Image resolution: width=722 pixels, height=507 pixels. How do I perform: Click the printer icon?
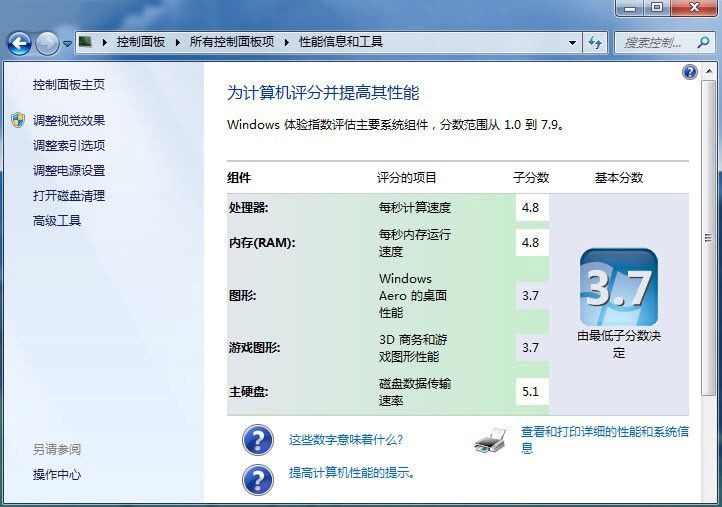[490, 441]
